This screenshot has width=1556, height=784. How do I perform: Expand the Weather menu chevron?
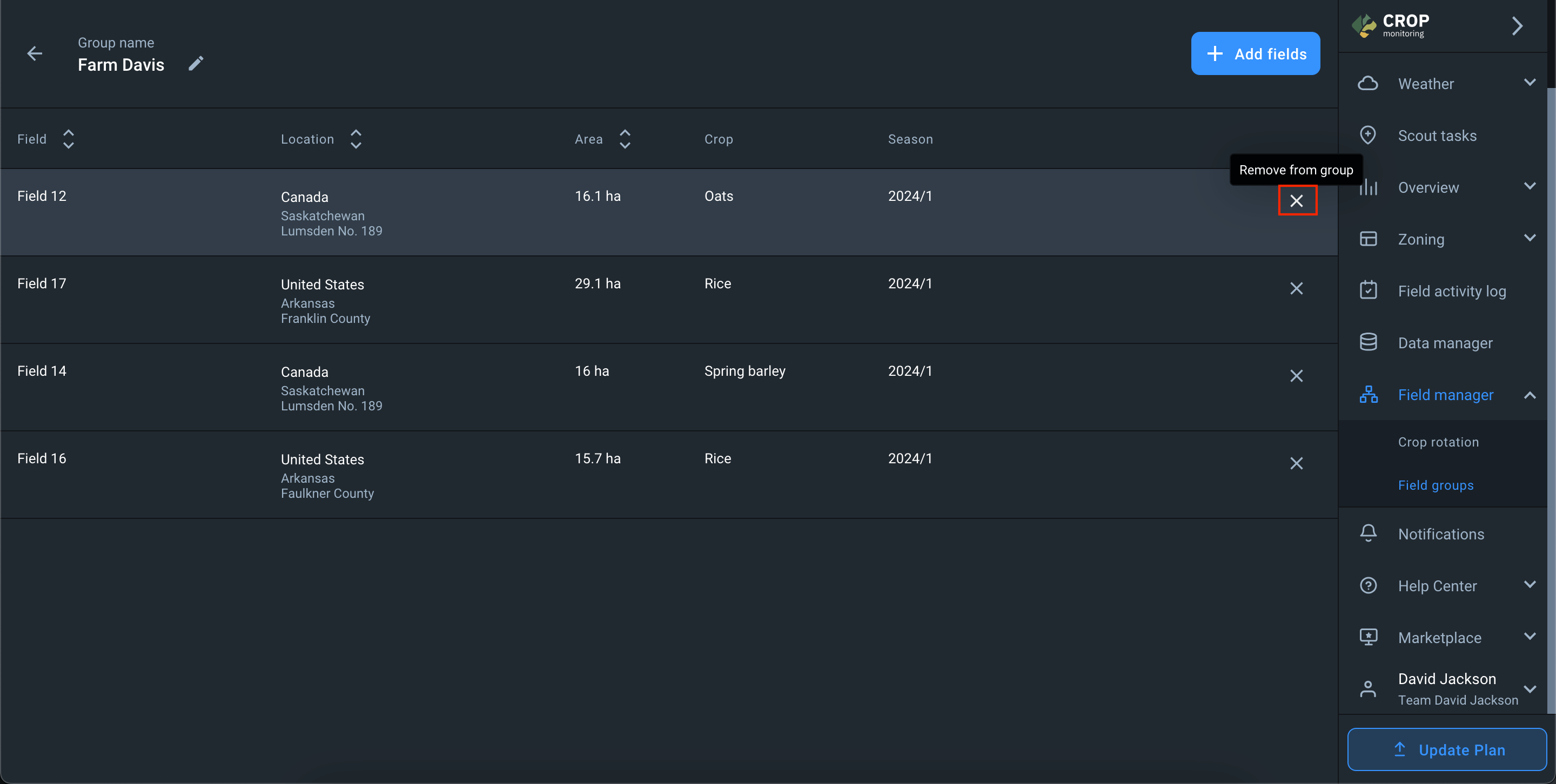tap(1530, 83)
